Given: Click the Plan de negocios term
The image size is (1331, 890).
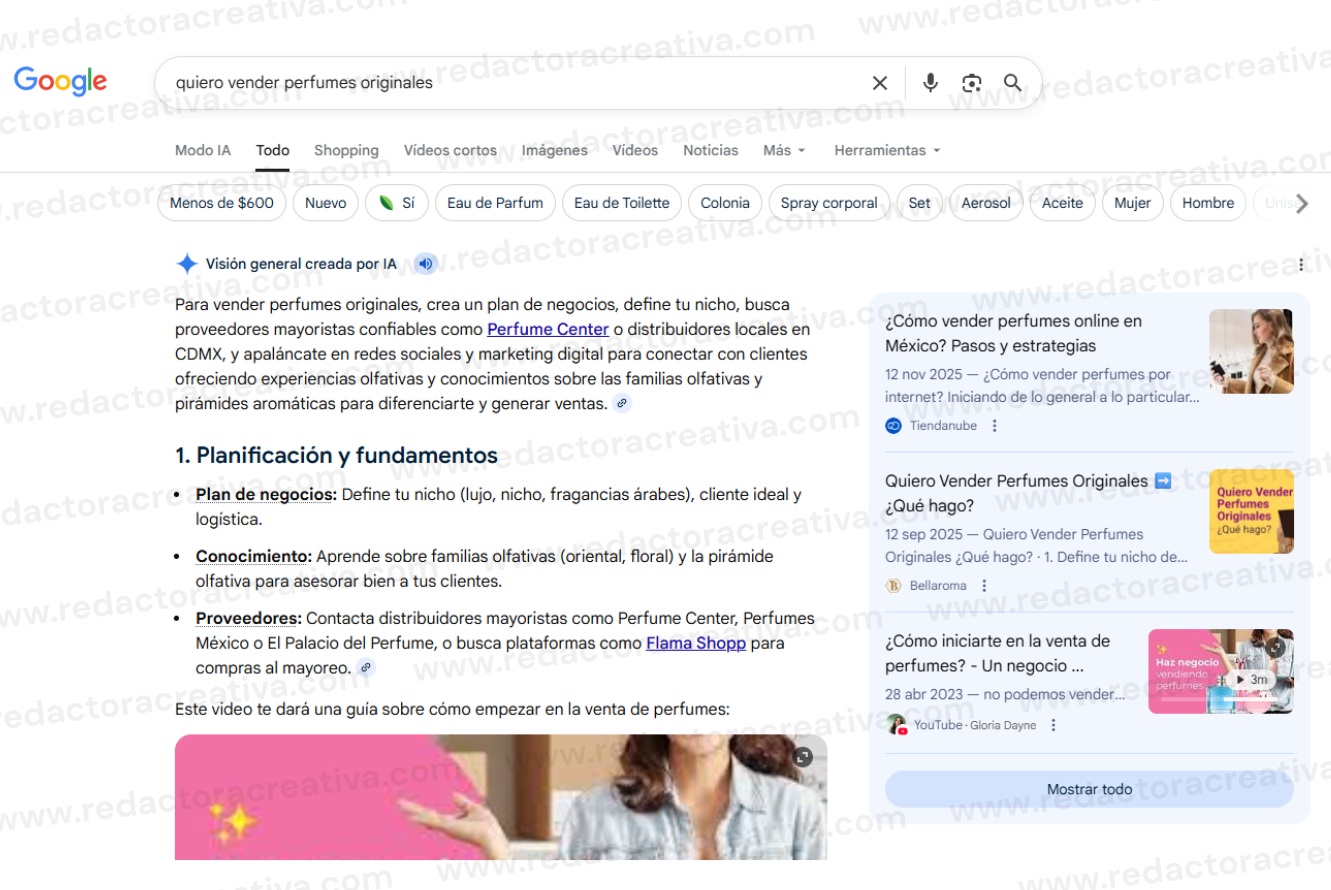Looking at the screenshot, I should [266, 494].
